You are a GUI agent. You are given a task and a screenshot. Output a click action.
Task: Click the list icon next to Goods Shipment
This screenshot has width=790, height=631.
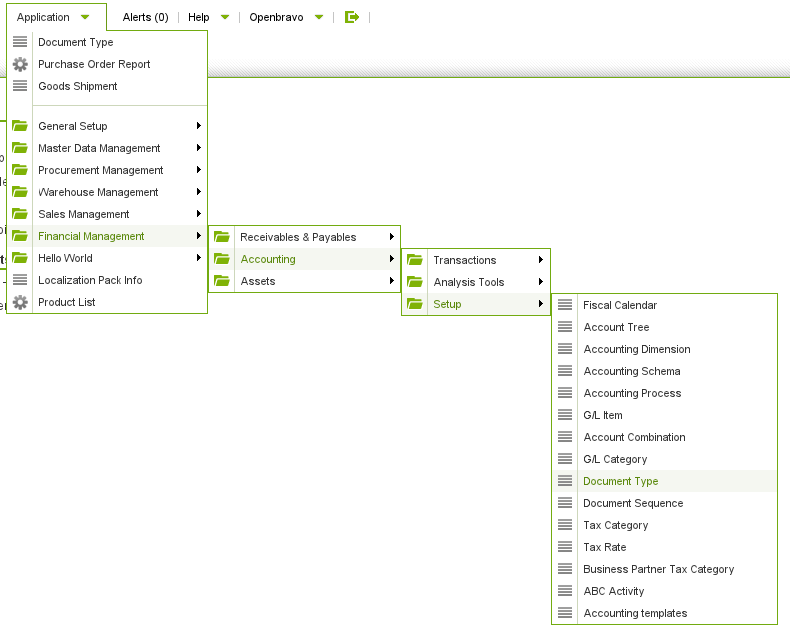20,86
